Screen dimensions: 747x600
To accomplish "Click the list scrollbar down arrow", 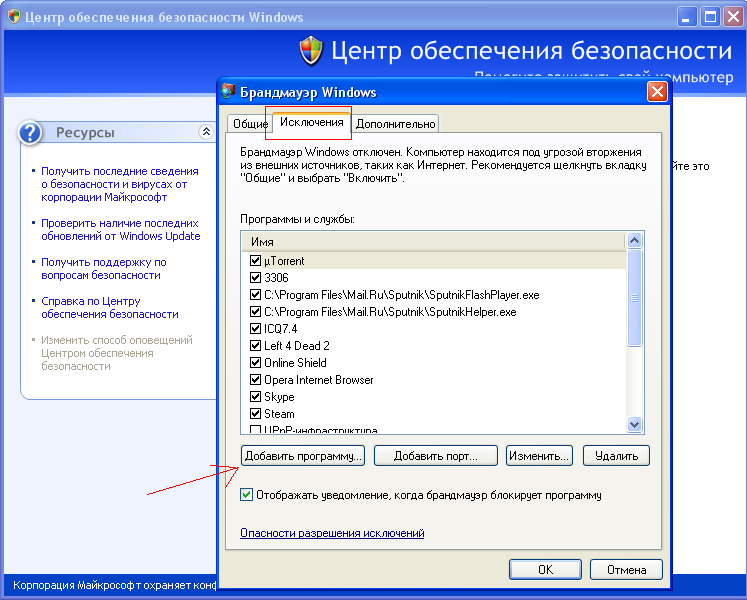I will [x=634, y=424].
